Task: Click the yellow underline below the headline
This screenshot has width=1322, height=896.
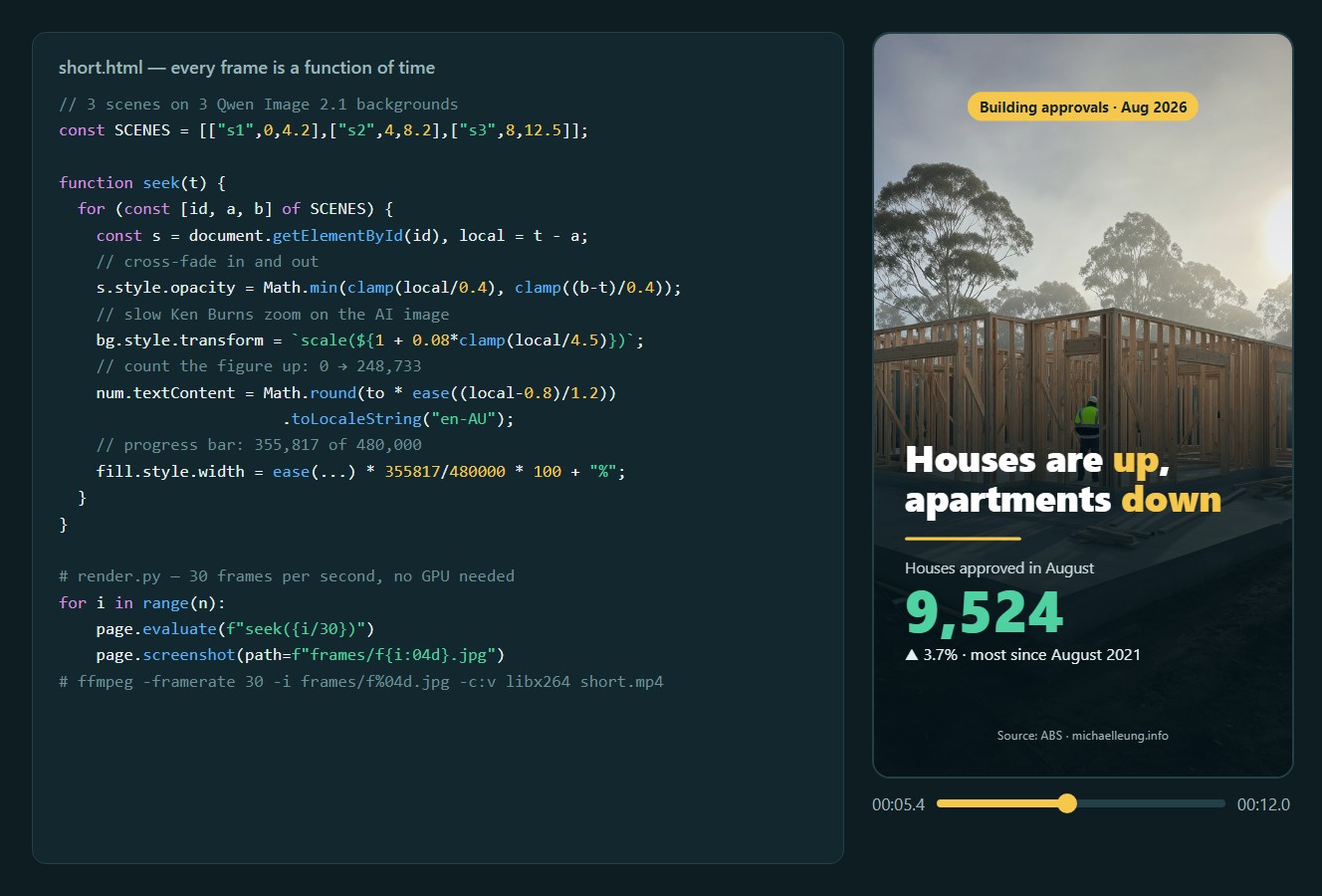Action: tap(963, 539)
